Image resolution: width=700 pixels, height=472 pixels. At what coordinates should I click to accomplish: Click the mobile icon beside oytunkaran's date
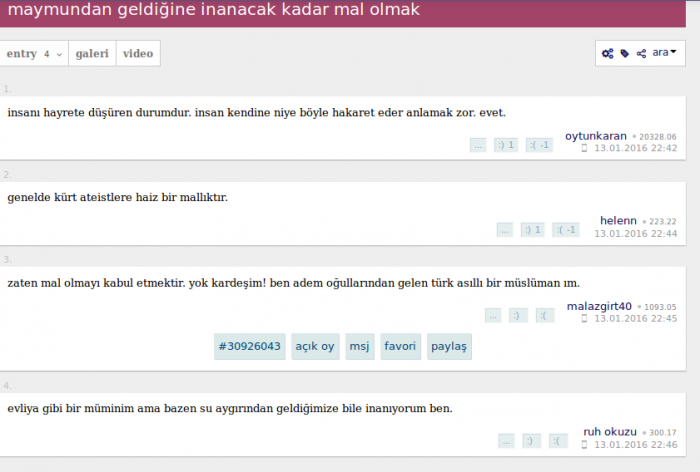pyautogui.click(x=584, y=148)
